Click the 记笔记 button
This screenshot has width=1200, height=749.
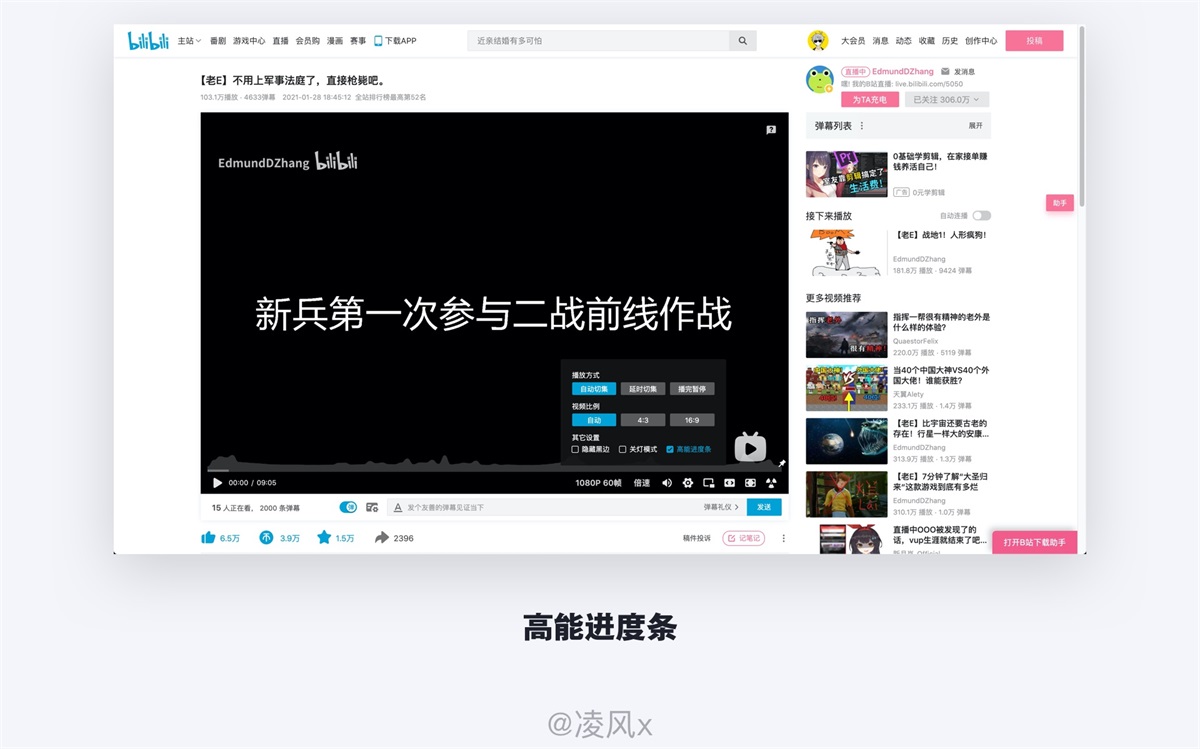click(744, 538)
